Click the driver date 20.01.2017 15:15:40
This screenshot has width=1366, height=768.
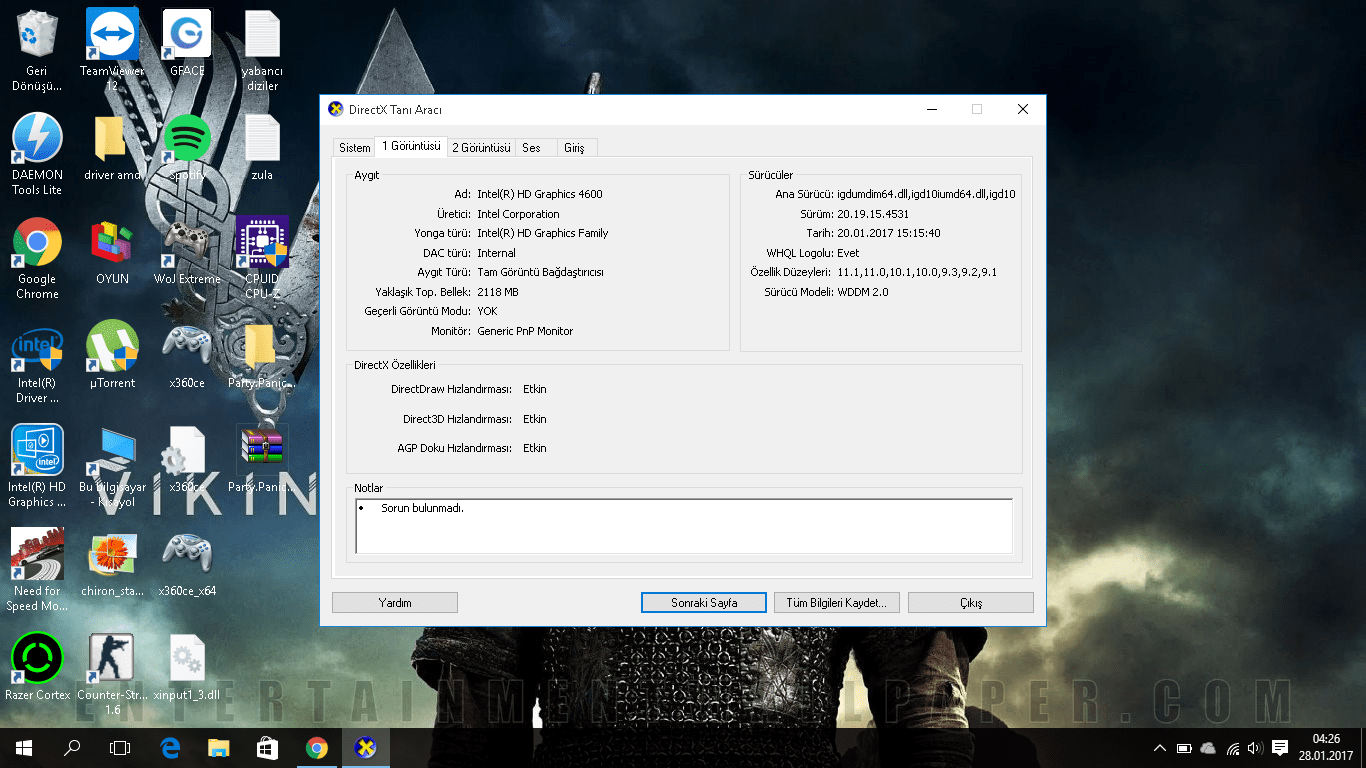pos(889,233)
